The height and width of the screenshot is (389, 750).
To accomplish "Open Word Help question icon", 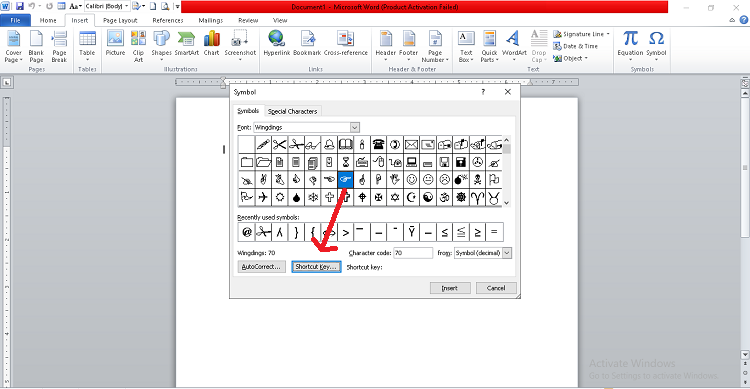I will coord(744,20).
